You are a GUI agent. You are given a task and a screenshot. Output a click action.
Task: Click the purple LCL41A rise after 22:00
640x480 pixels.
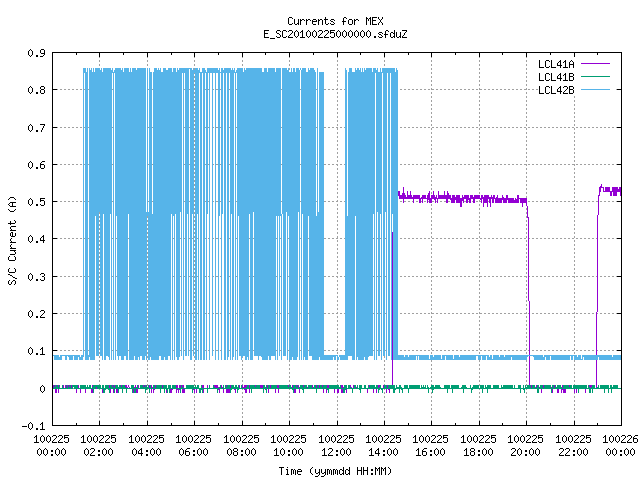coord(598,286)
